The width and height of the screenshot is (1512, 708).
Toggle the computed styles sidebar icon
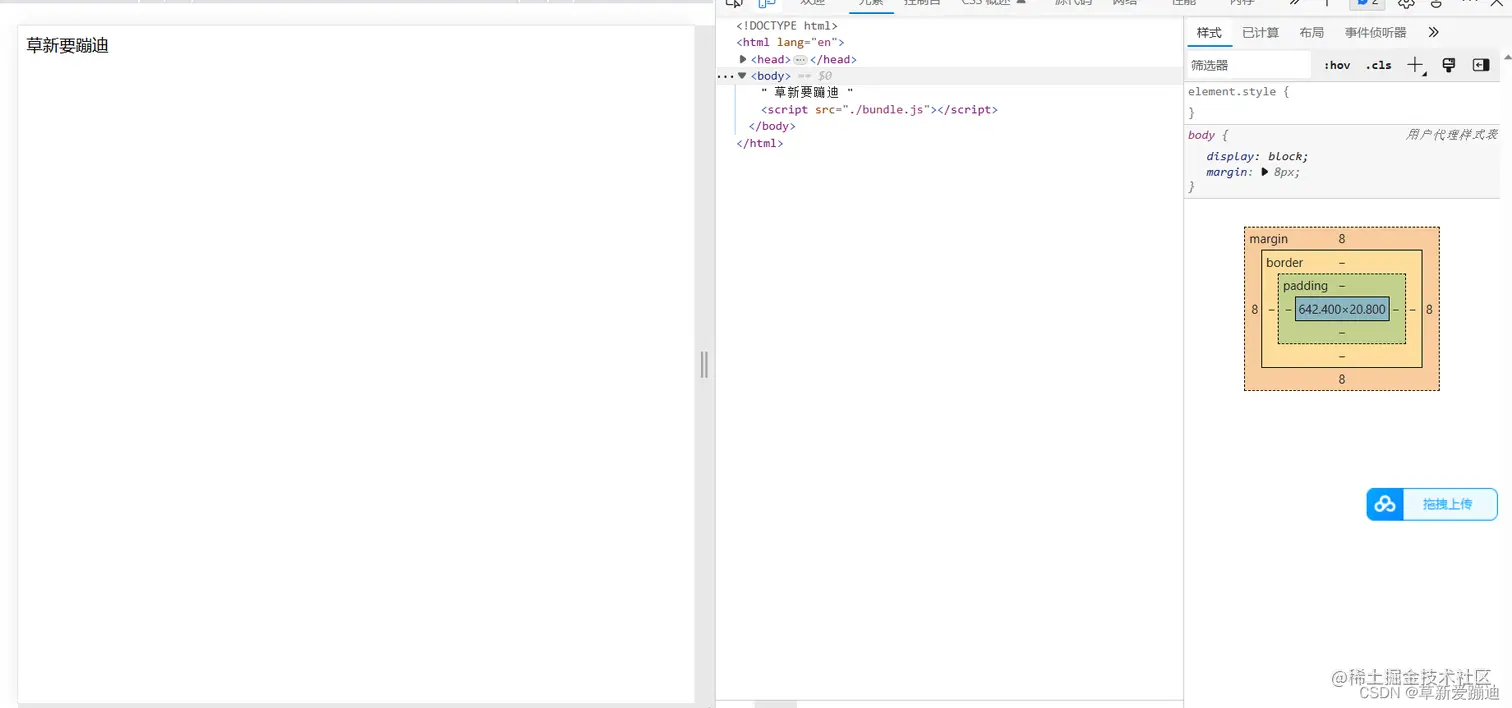[x=1481, y=65]
